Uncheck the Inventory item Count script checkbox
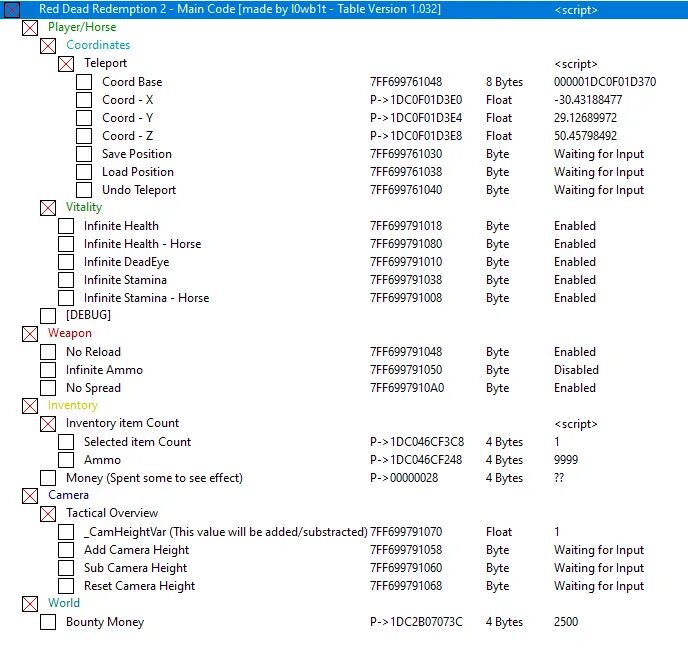The image size is (688, 657). click(48, 424)
